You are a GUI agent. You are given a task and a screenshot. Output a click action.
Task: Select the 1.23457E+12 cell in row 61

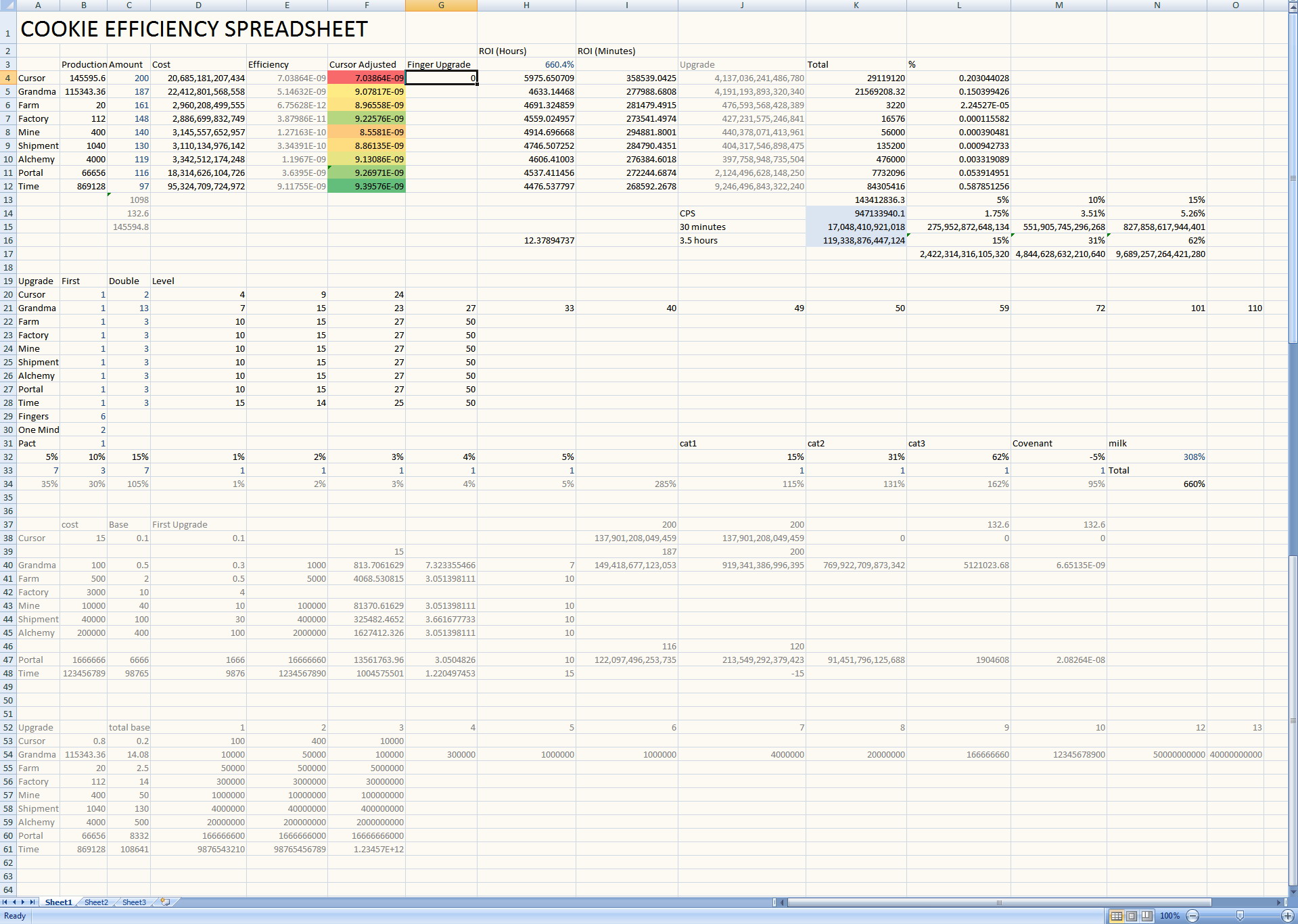(367, 849)
